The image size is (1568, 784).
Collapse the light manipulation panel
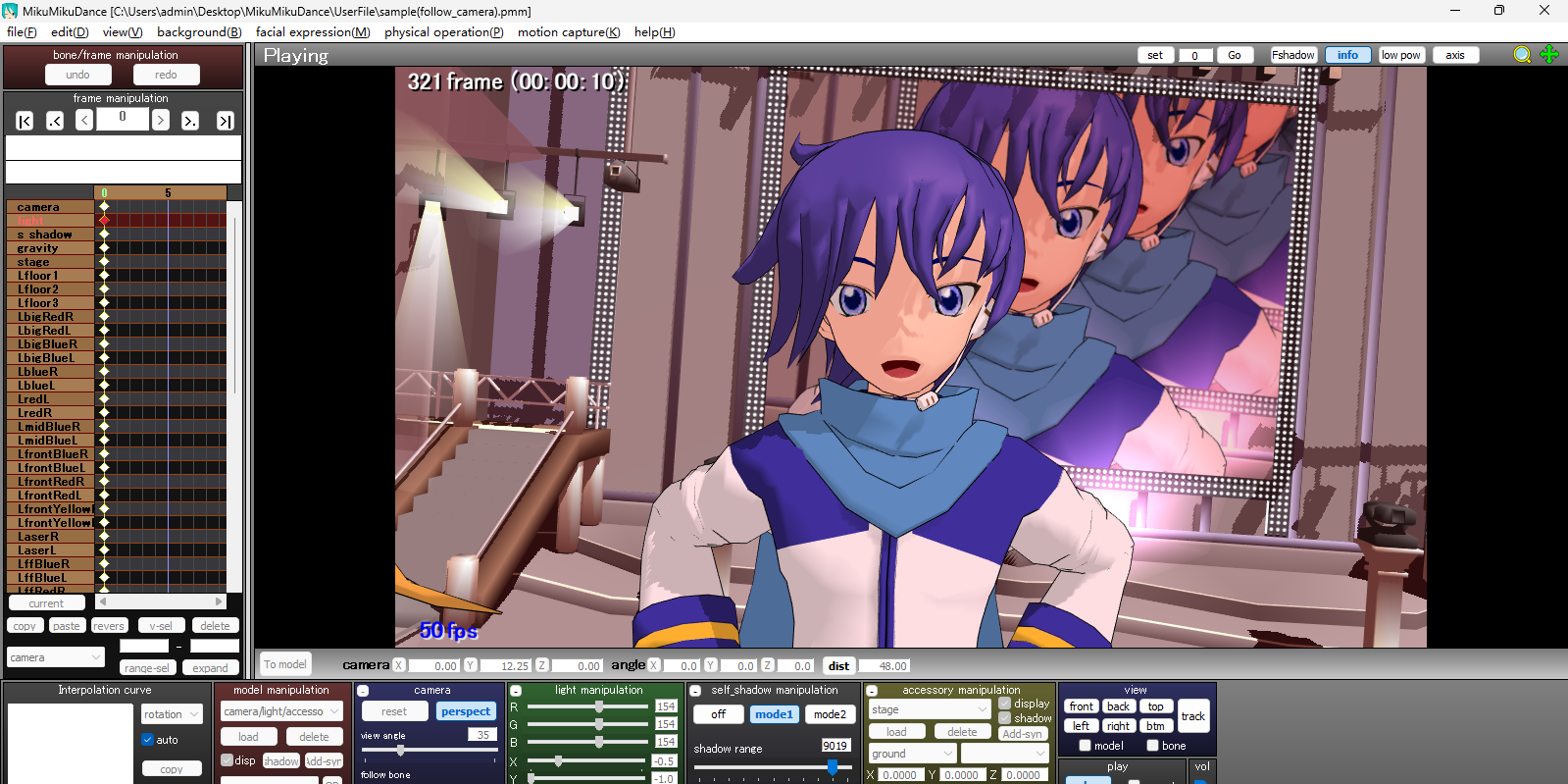pyautogui.click(x=516, y=691)
